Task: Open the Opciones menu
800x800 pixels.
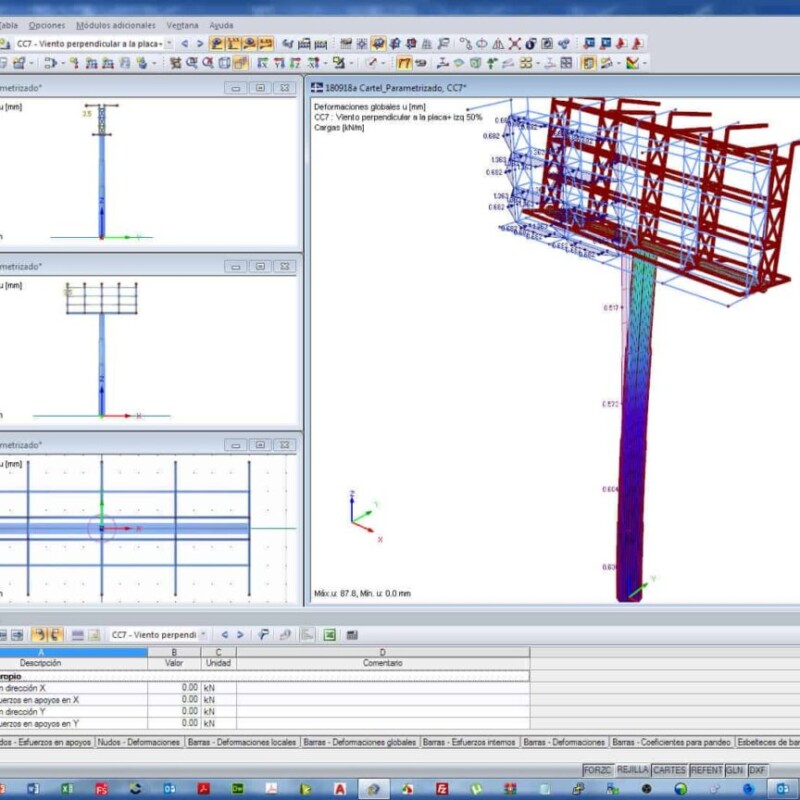Action: pyautogui.click(x=47, y=25)
